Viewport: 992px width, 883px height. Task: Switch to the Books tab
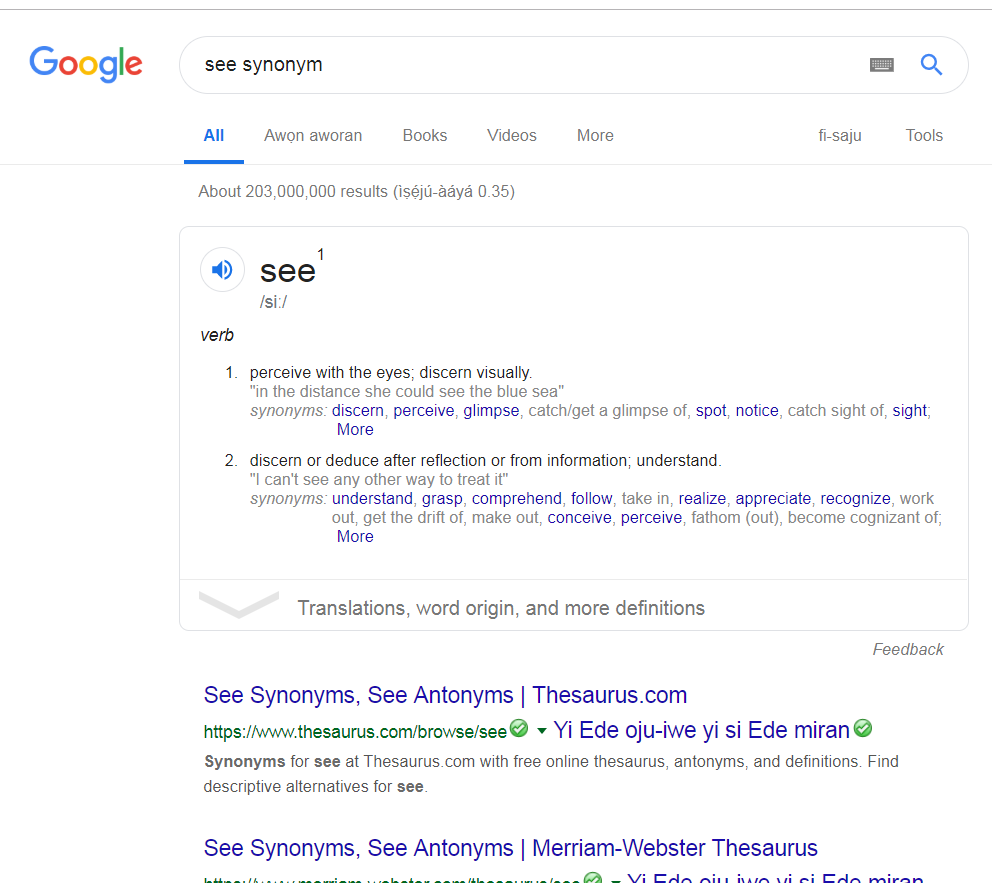(x=425, y=135)
